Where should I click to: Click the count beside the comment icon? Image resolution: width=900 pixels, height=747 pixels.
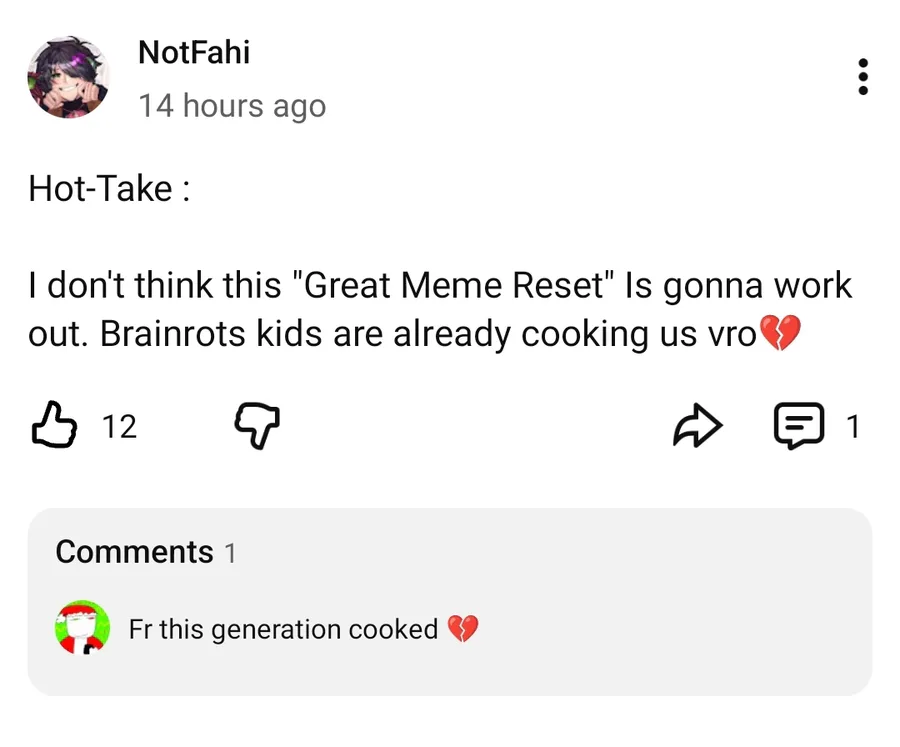(852, 427)
